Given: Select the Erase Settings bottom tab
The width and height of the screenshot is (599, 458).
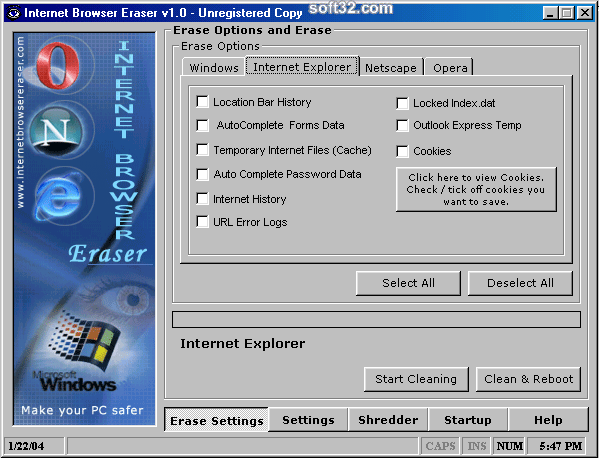Looking at the screenshot, I should coord(216,420).
